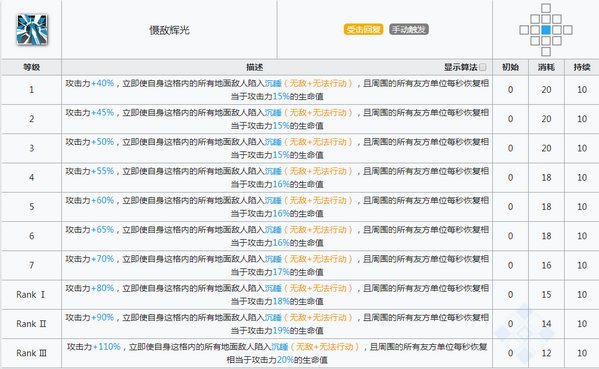Open the 沉睡 link in Rank II row
Viewport: 599px width, 369px height.
(273, 317)
